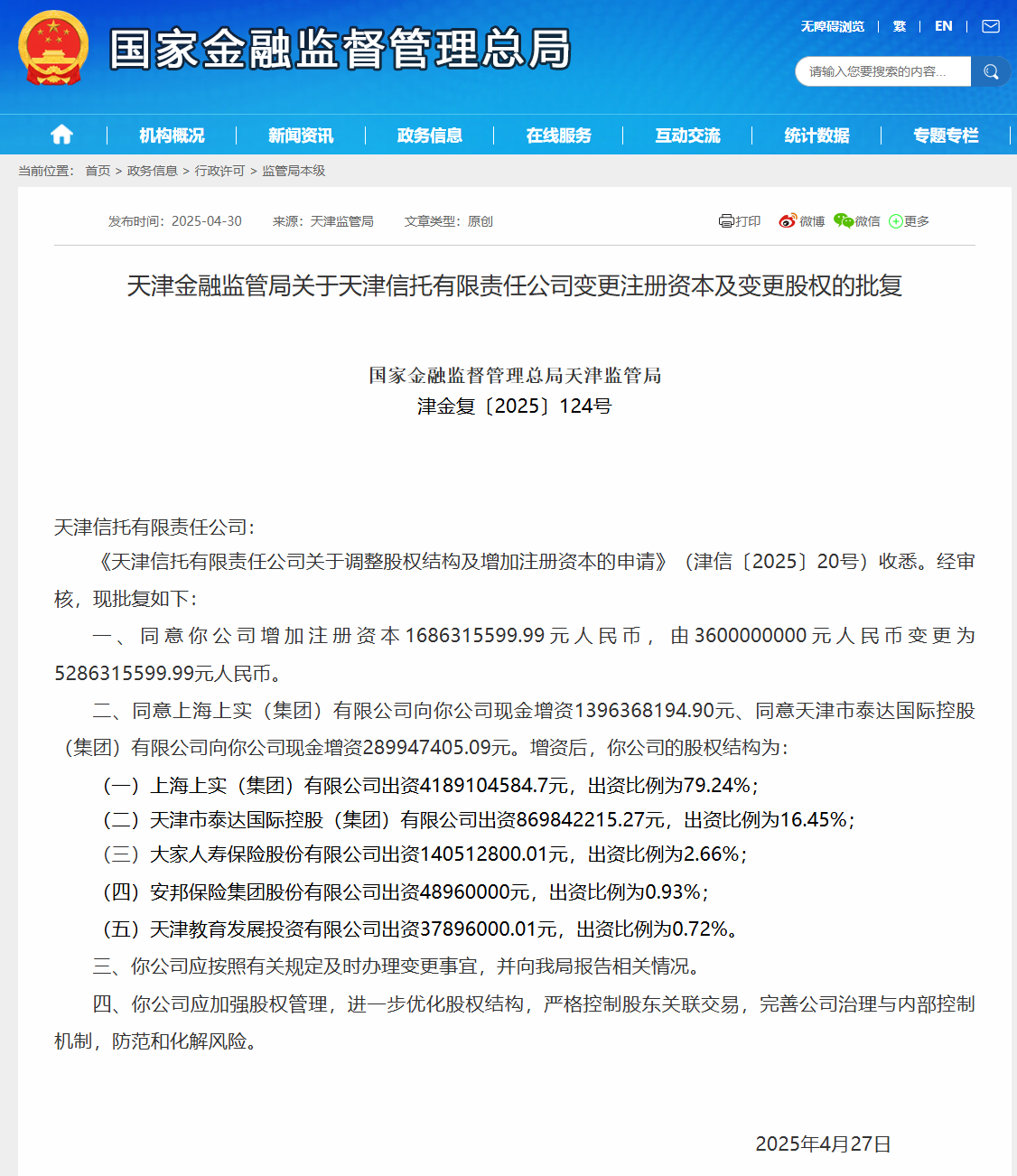Click the national emblem logo
Image resolution: width=1017 pixels, height=1176 pixels.
pos(53,48)
